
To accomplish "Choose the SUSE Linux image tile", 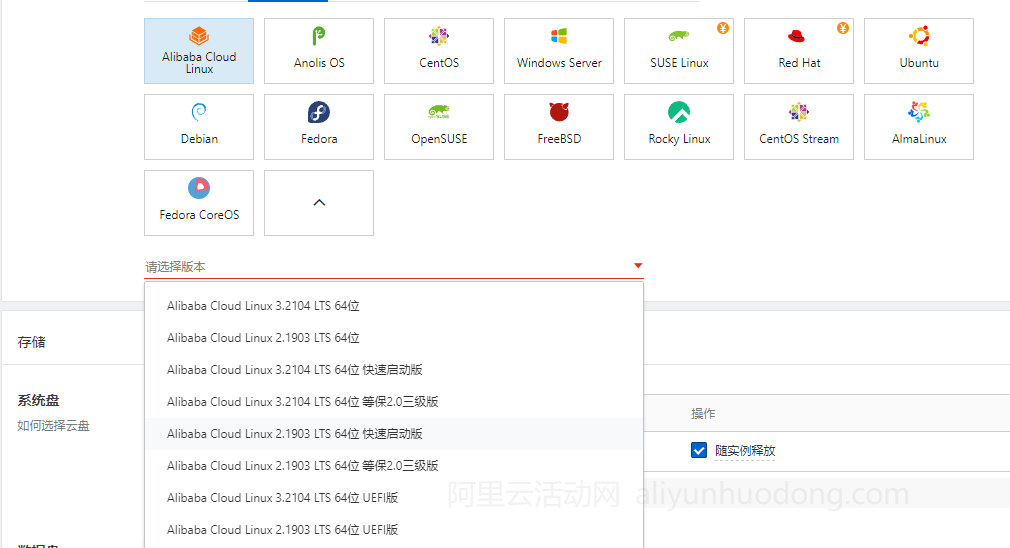I will (x=679, y=51).
